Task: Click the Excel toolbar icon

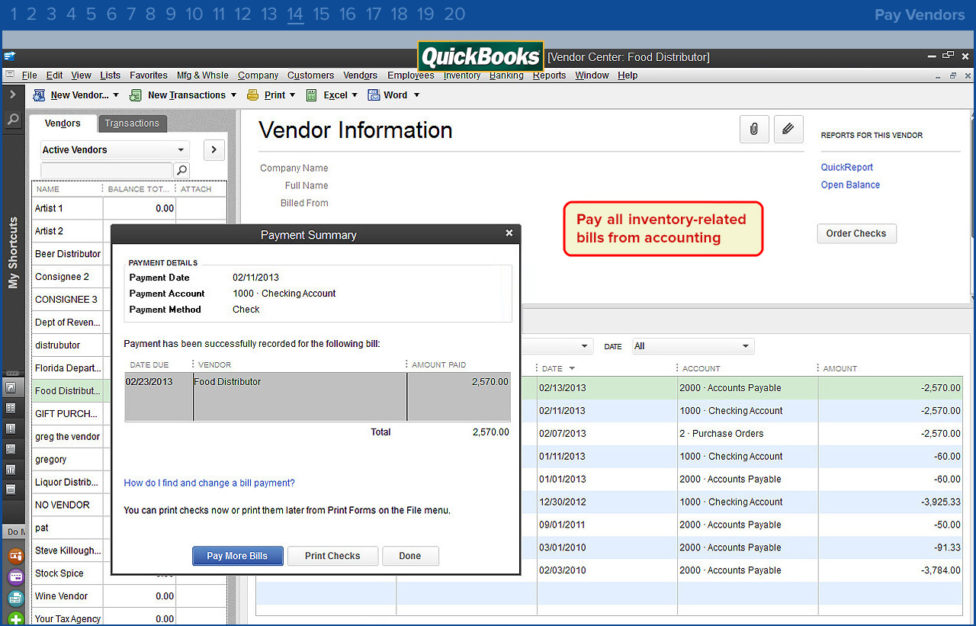Action: 311,95
